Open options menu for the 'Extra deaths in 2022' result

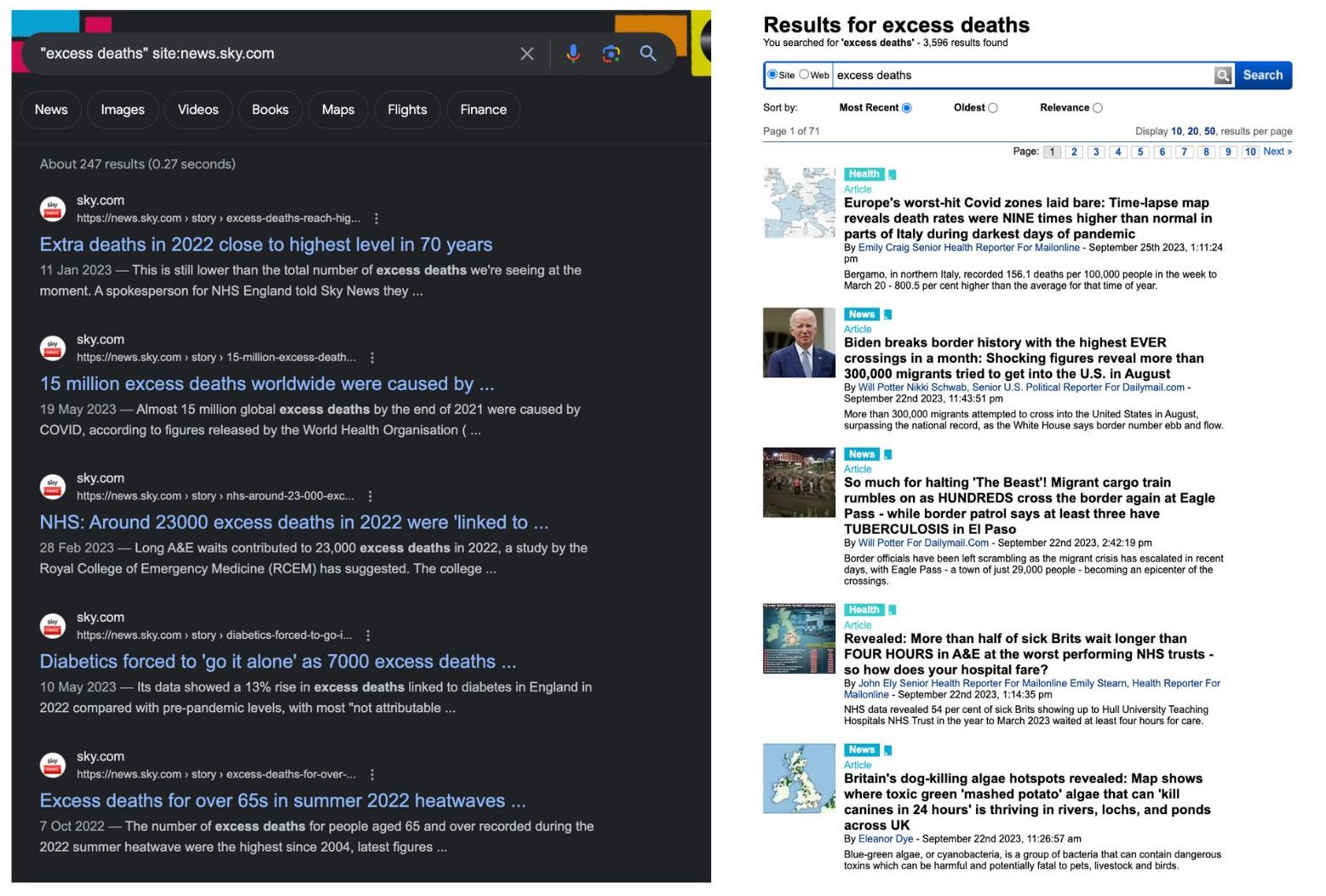coord(376,219)
